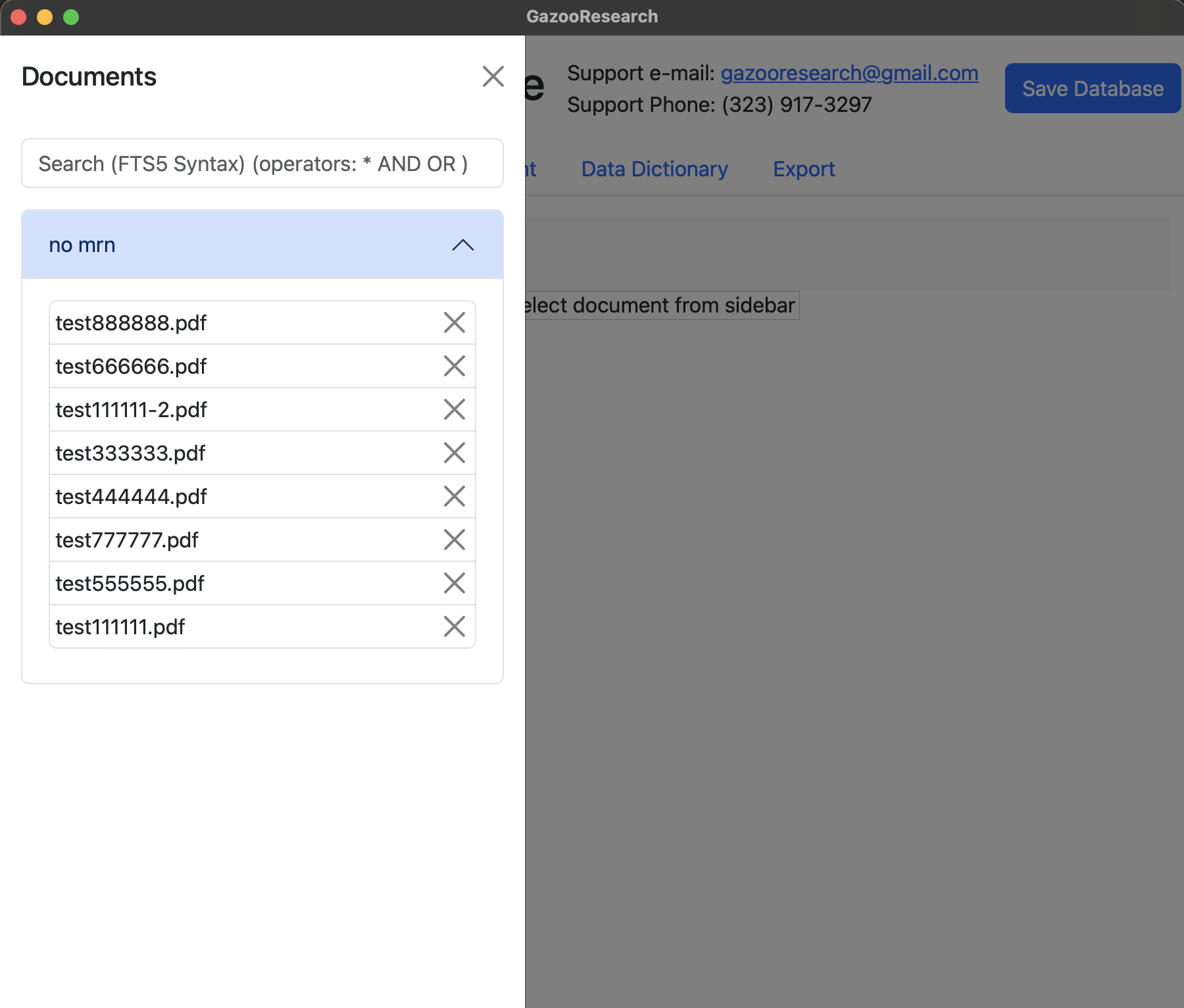Select test444444.pdf from the list
Screen dimensions: 1184x1008
coord(131,497)
